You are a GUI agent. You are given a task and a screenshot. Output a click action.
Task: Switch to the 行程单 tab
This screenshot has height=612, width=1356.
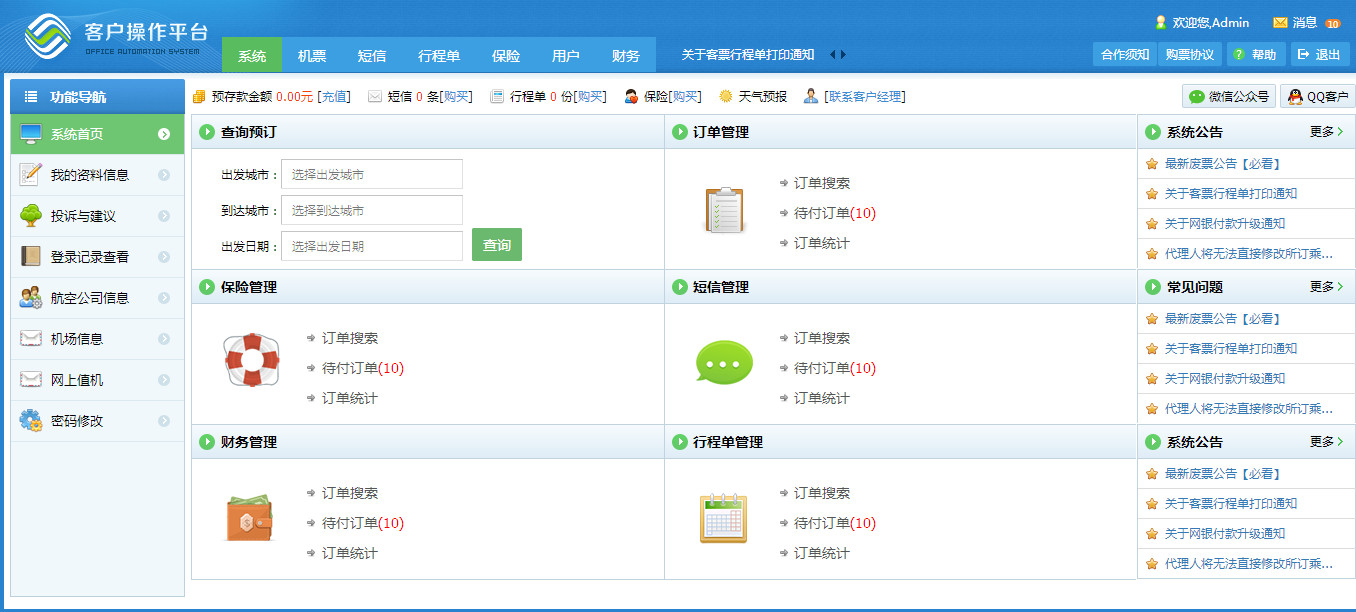point(439,55)
